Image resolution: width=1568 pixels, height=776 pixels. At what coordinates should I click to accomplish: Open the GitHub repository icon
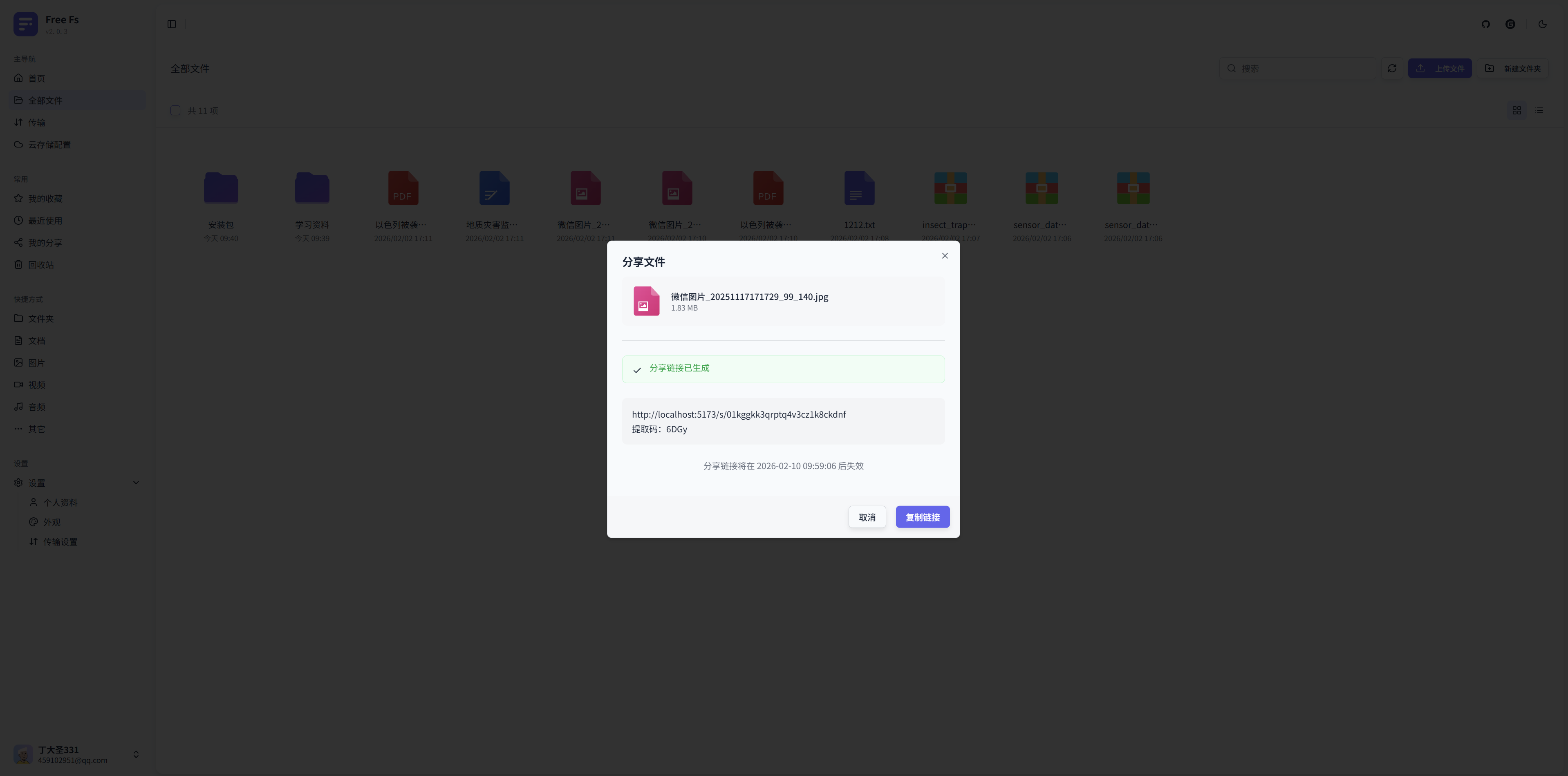(1485, 25)
